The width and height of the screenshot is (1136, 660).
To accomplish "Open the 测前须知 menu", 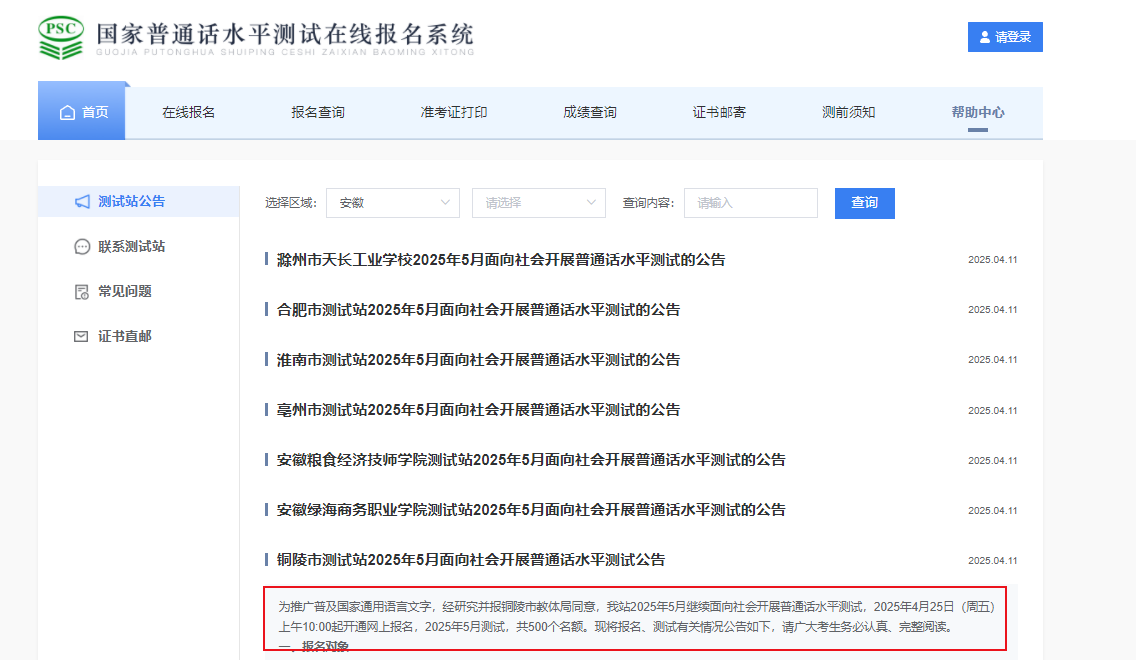I will [x=848, y=112].
